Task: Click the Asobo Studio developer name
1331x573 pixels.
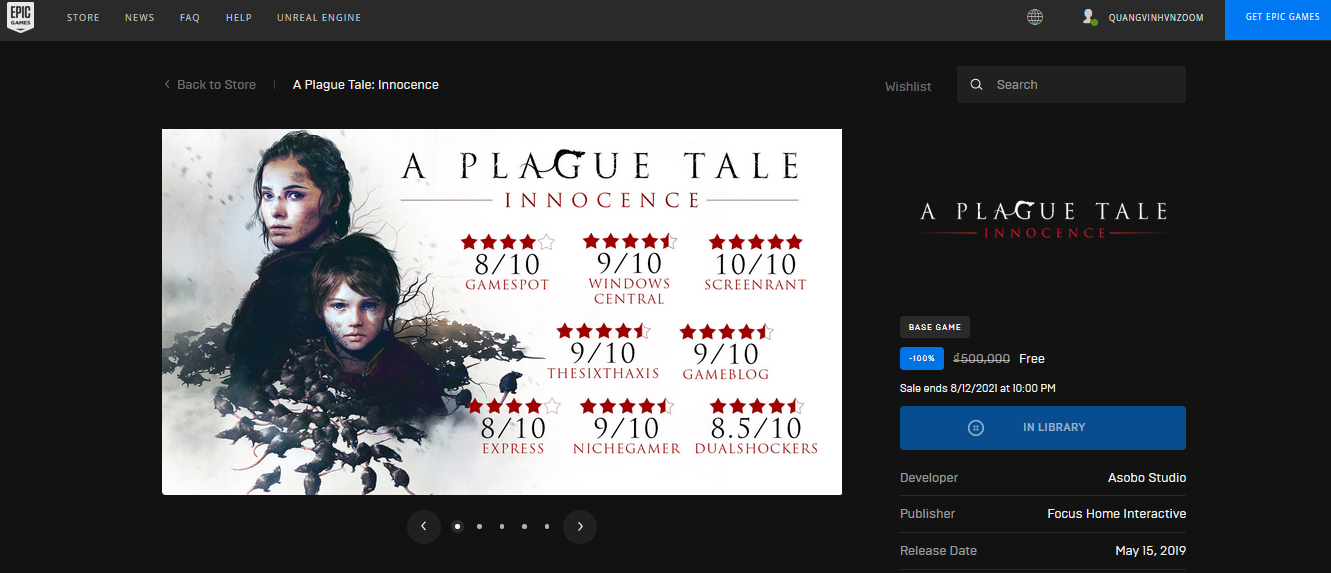Action: pos(1147,478)
